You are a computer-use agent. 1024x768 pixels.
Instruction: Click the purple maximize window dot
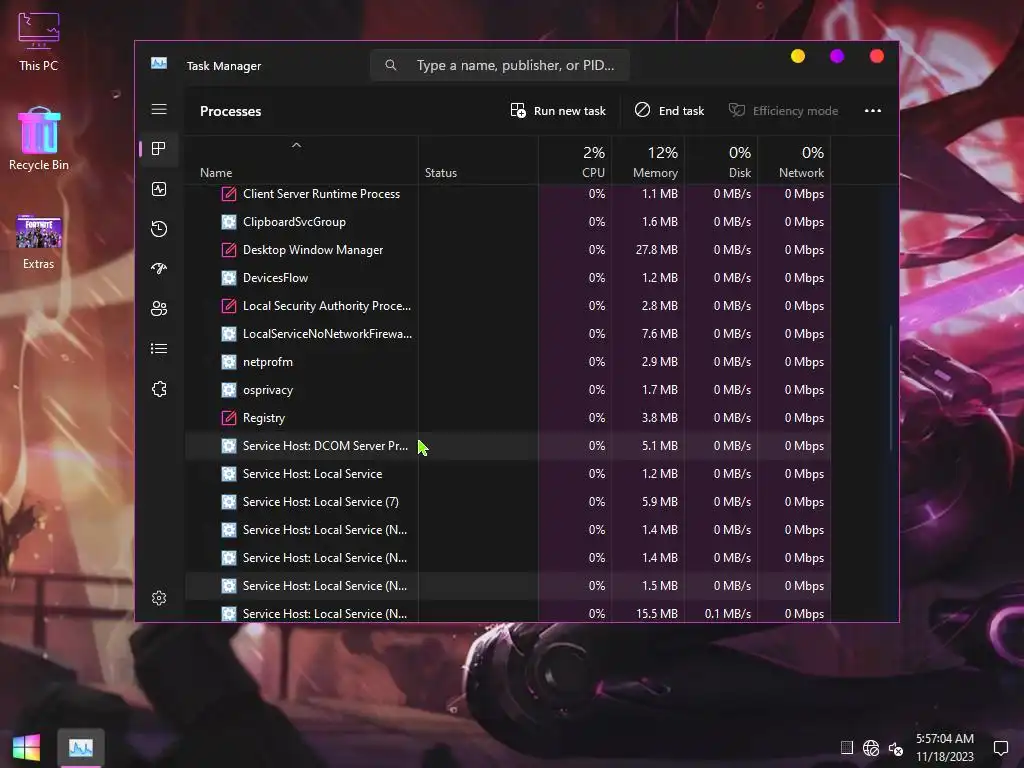tap(837, 56)
